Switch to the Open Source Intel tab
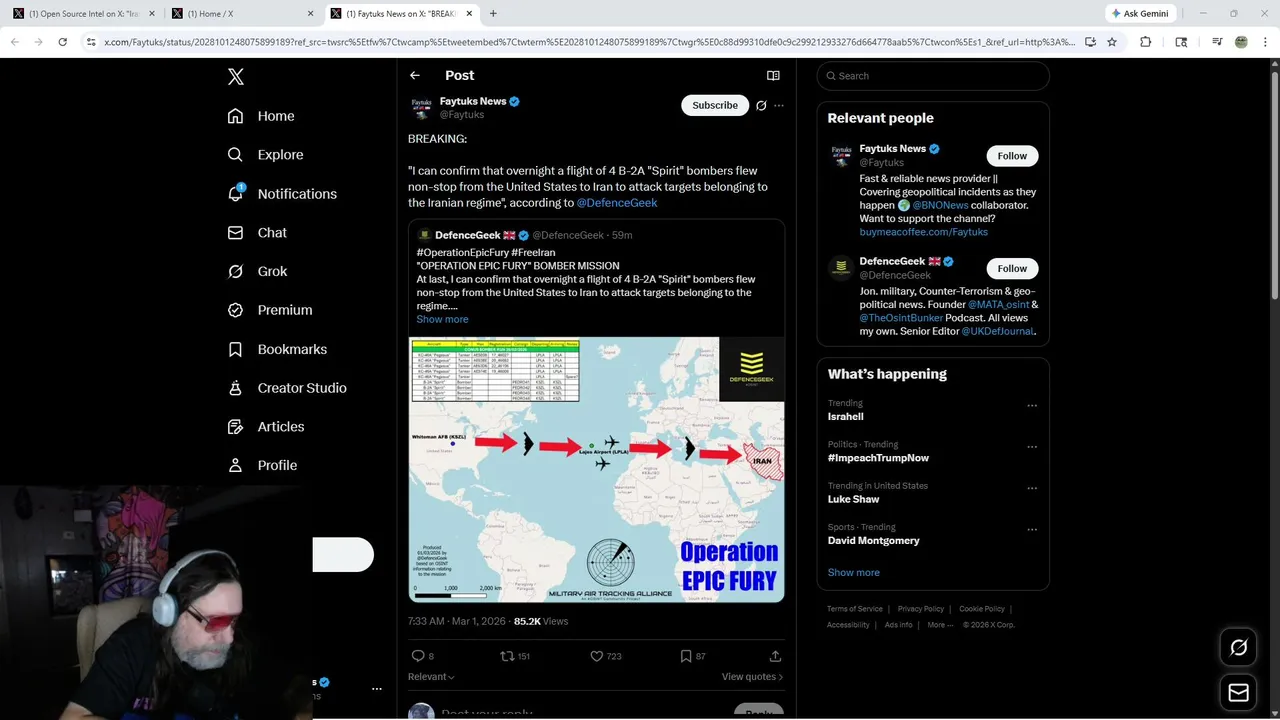This screenshot has height=720, width=1280. point(82,14)
